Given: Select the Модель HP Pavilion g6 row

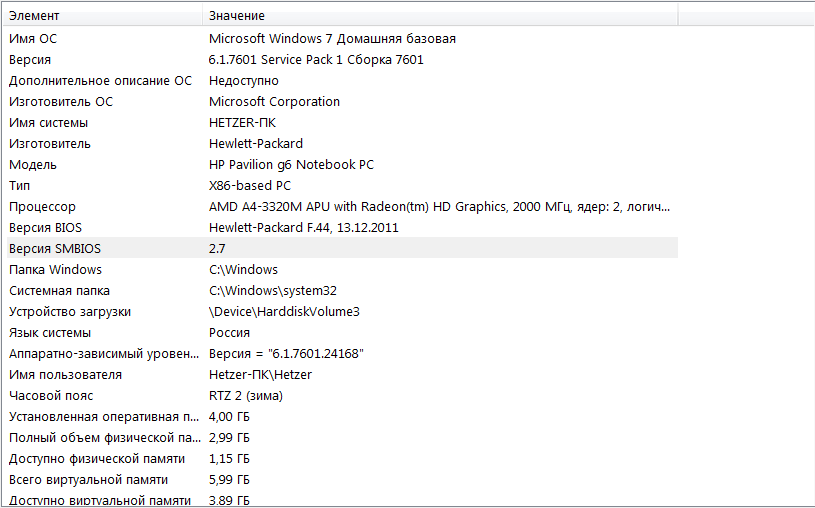Looking at the screenshot, I should point(342,164).
